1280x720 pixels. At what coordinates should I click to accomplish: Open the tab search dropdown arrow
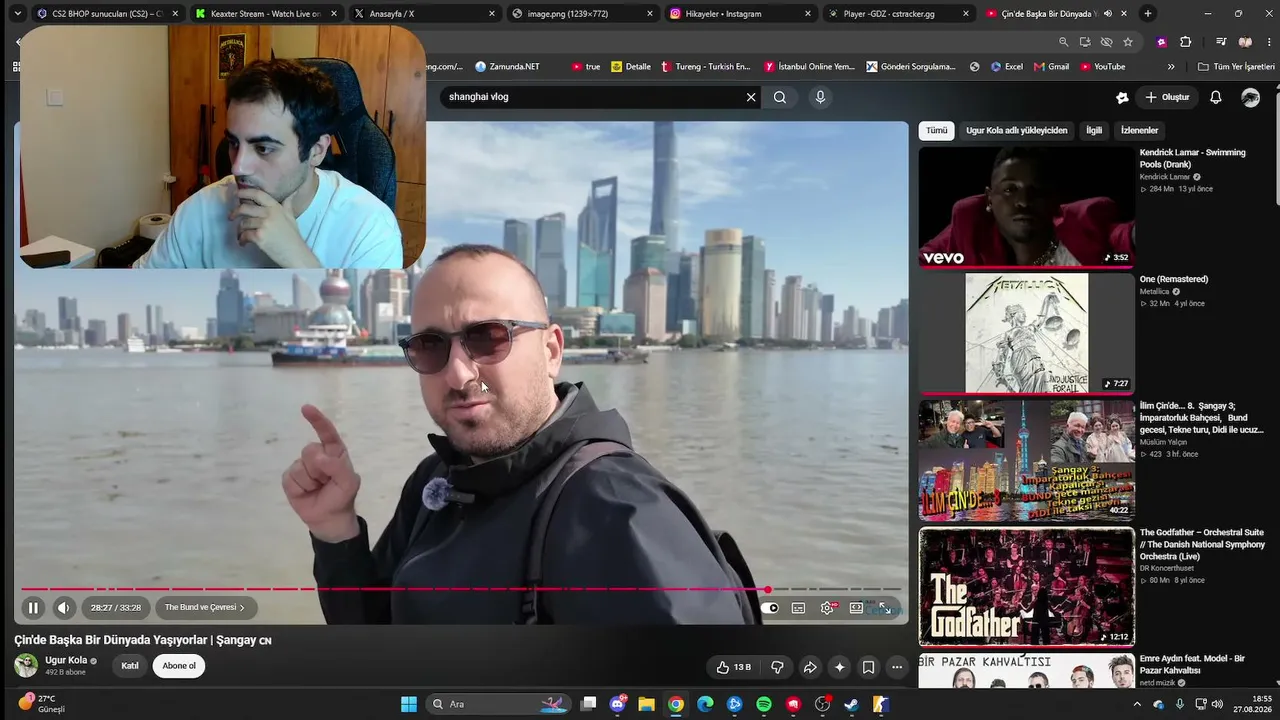click(x=17, y=14)
